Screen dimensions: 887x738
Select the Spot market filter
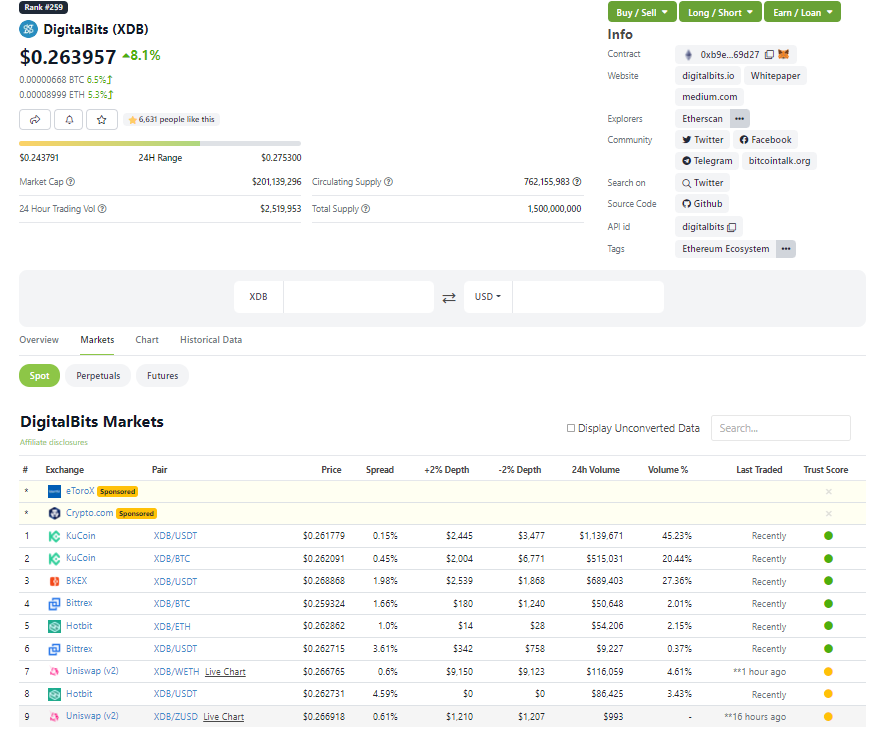point(39,376)
